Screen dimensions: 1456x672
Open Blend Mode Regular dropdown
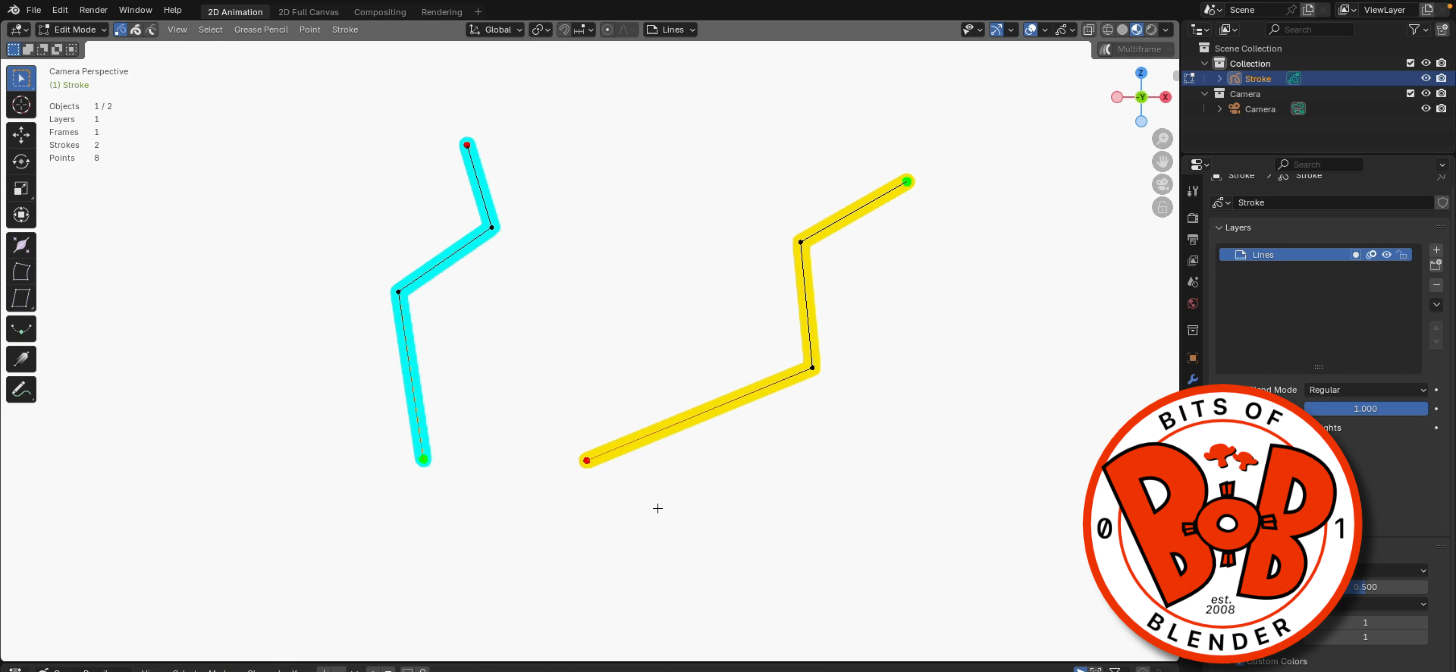pyautogui.click(x=1367, y=390)
